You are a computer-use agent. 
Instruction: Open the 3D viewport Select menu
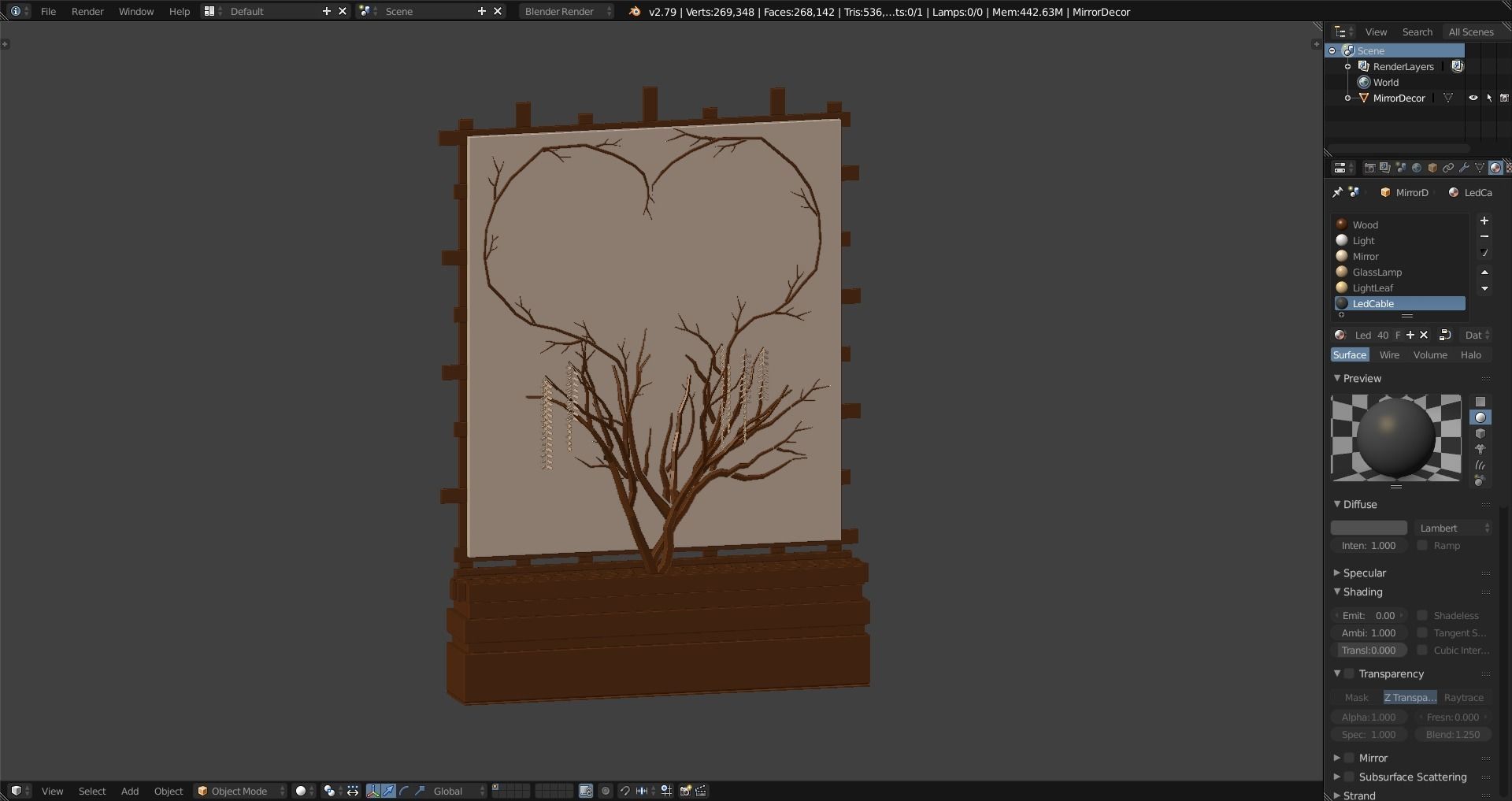click(x=92, y=791)
